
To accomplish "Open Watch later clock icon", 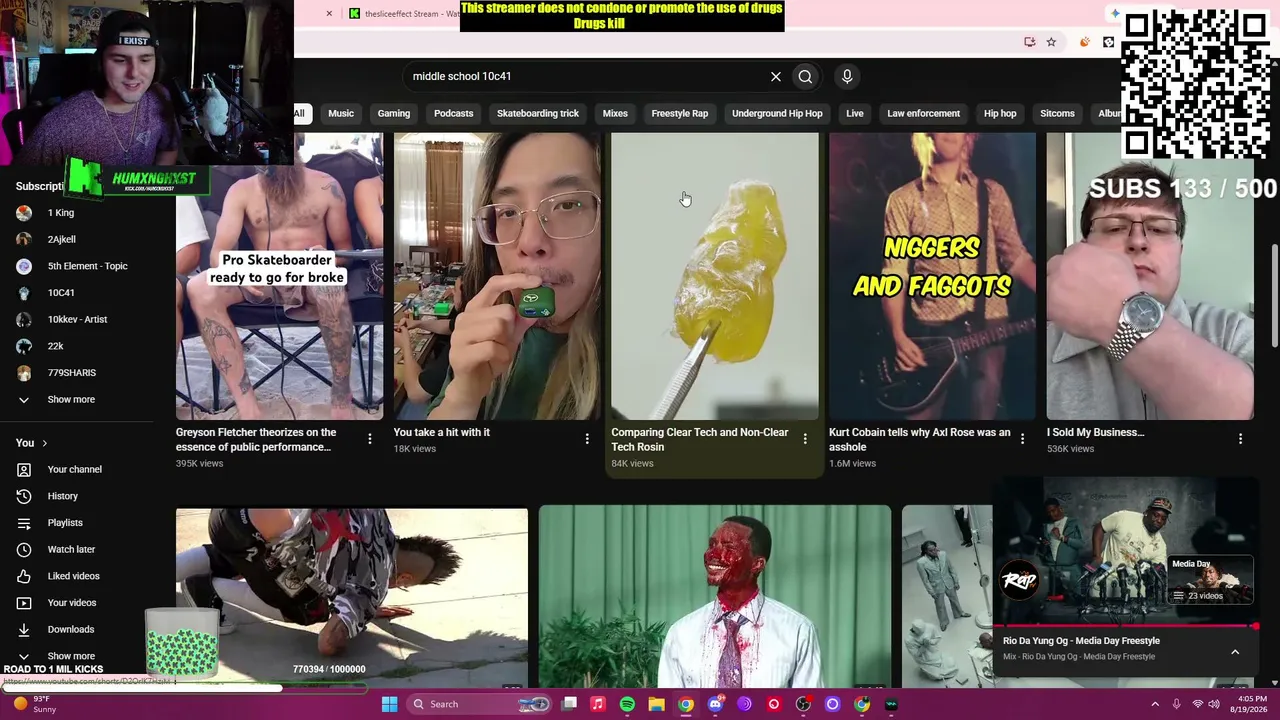I will [x=24, y=549].
